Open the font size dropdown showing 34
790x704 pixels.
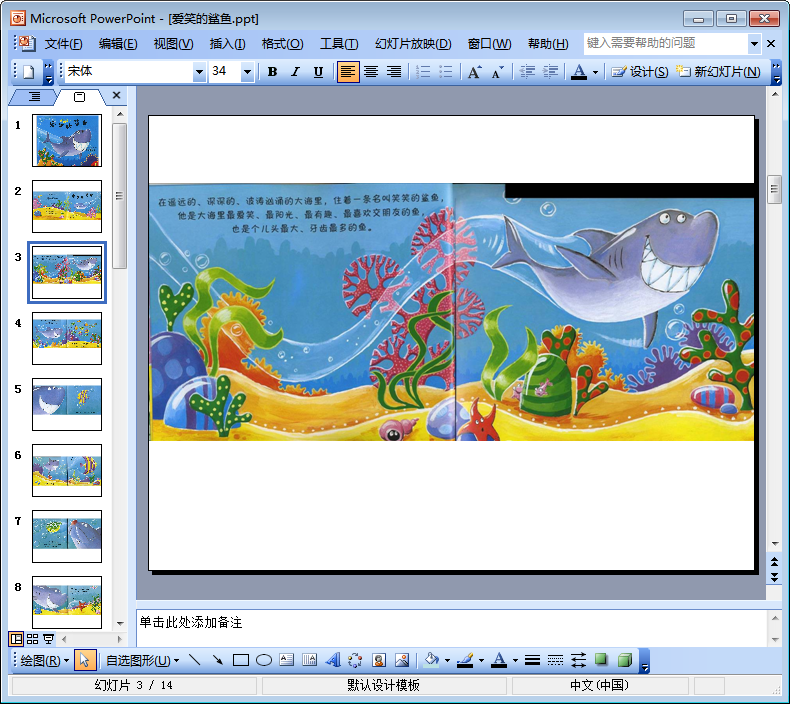247,72
